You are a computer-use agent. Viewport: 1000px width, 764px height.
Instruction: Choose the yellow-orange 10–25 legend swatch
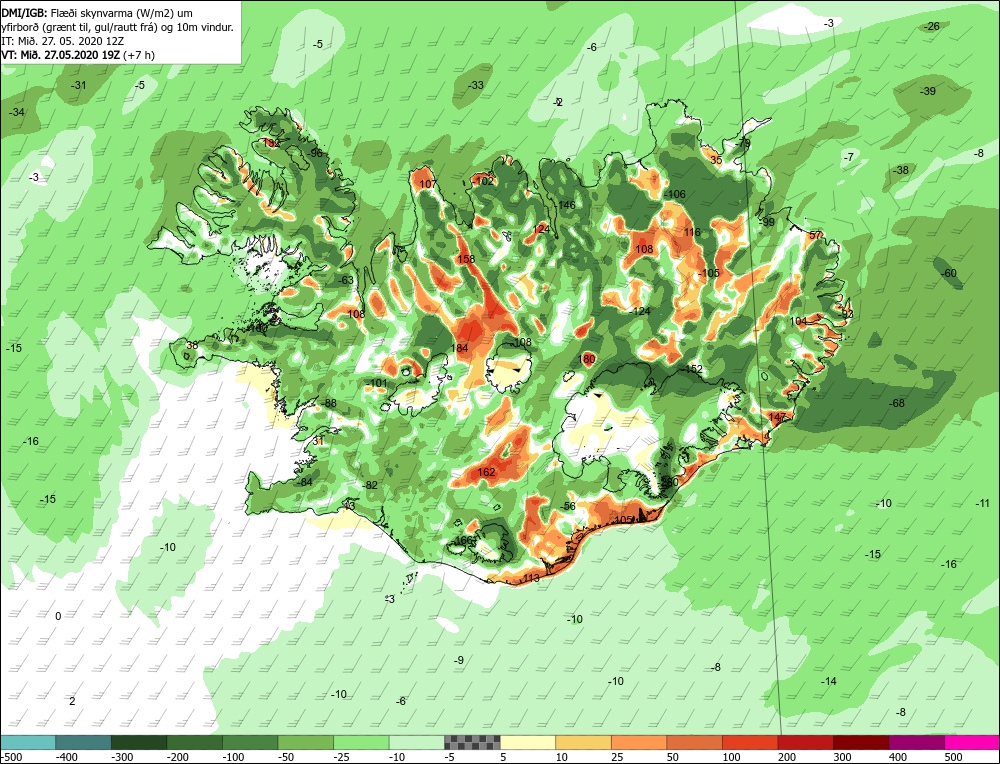(584, 742)
